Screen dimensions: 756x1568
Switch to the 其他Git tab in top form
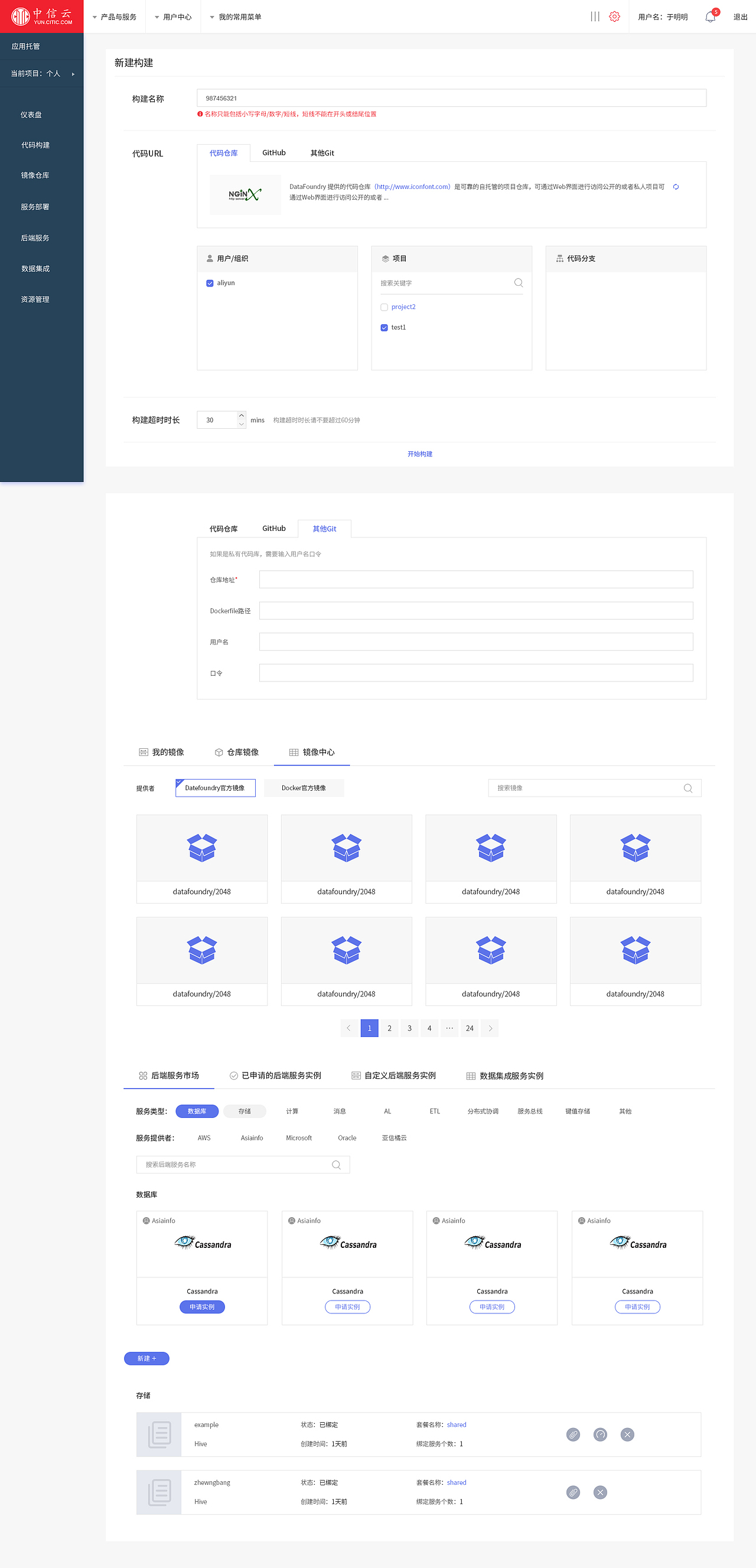[322, 153]
